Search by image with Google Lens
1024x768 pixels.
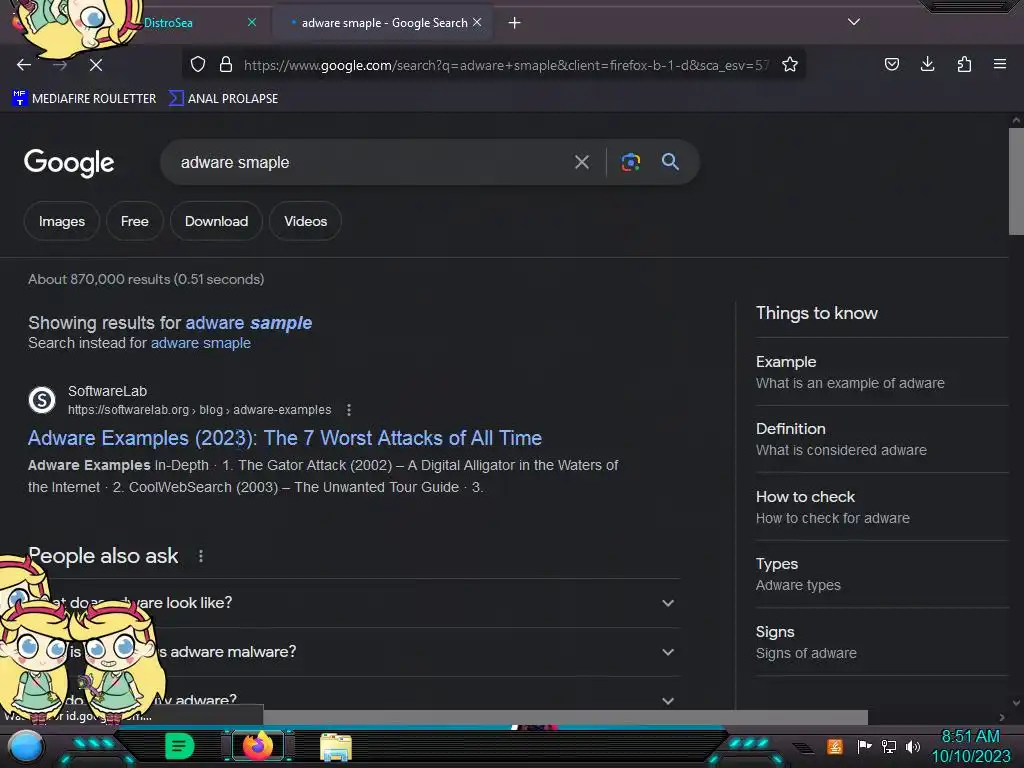(630, 162)
